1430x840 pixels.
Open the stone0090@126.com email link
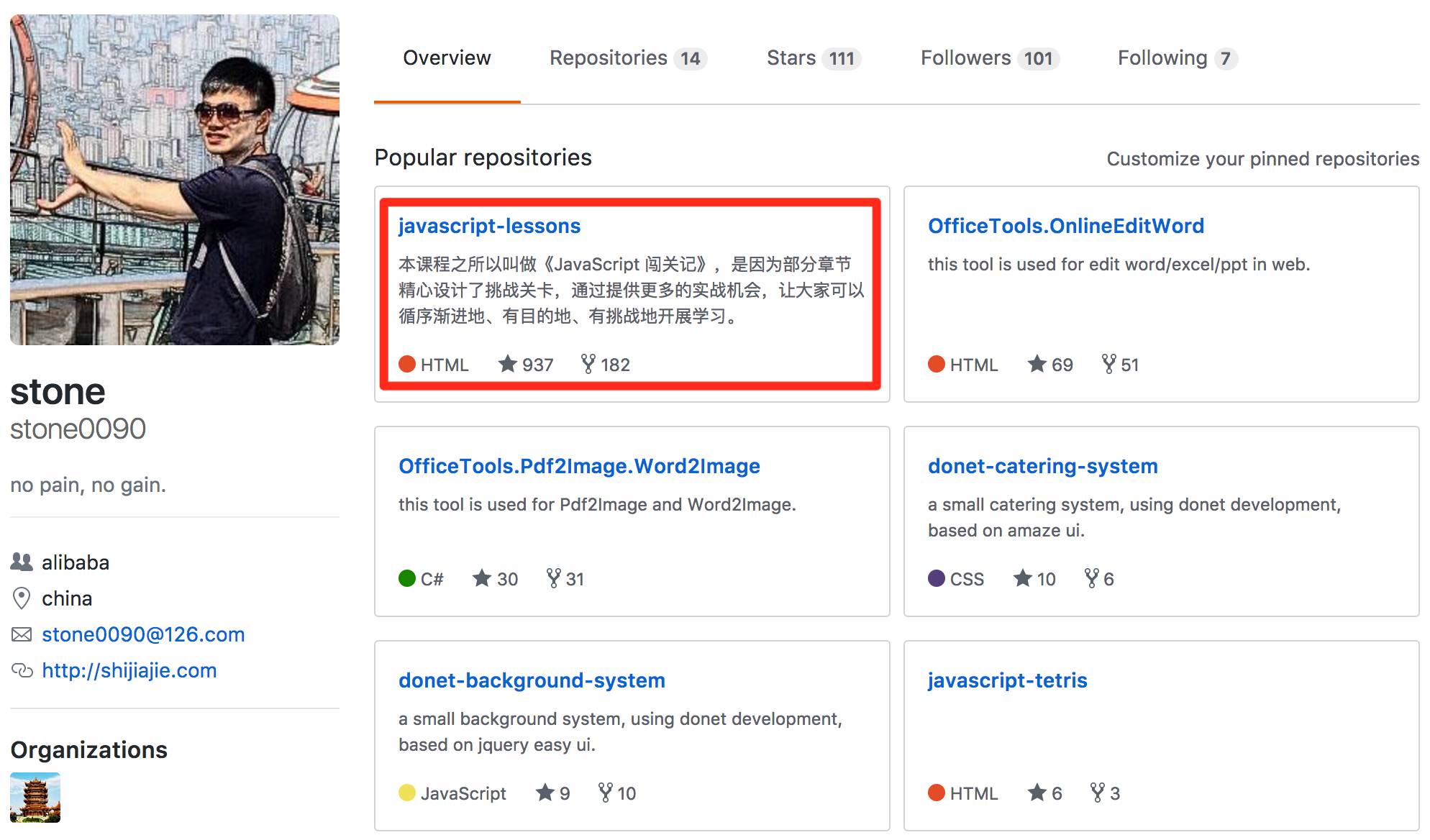coord(143,634)
